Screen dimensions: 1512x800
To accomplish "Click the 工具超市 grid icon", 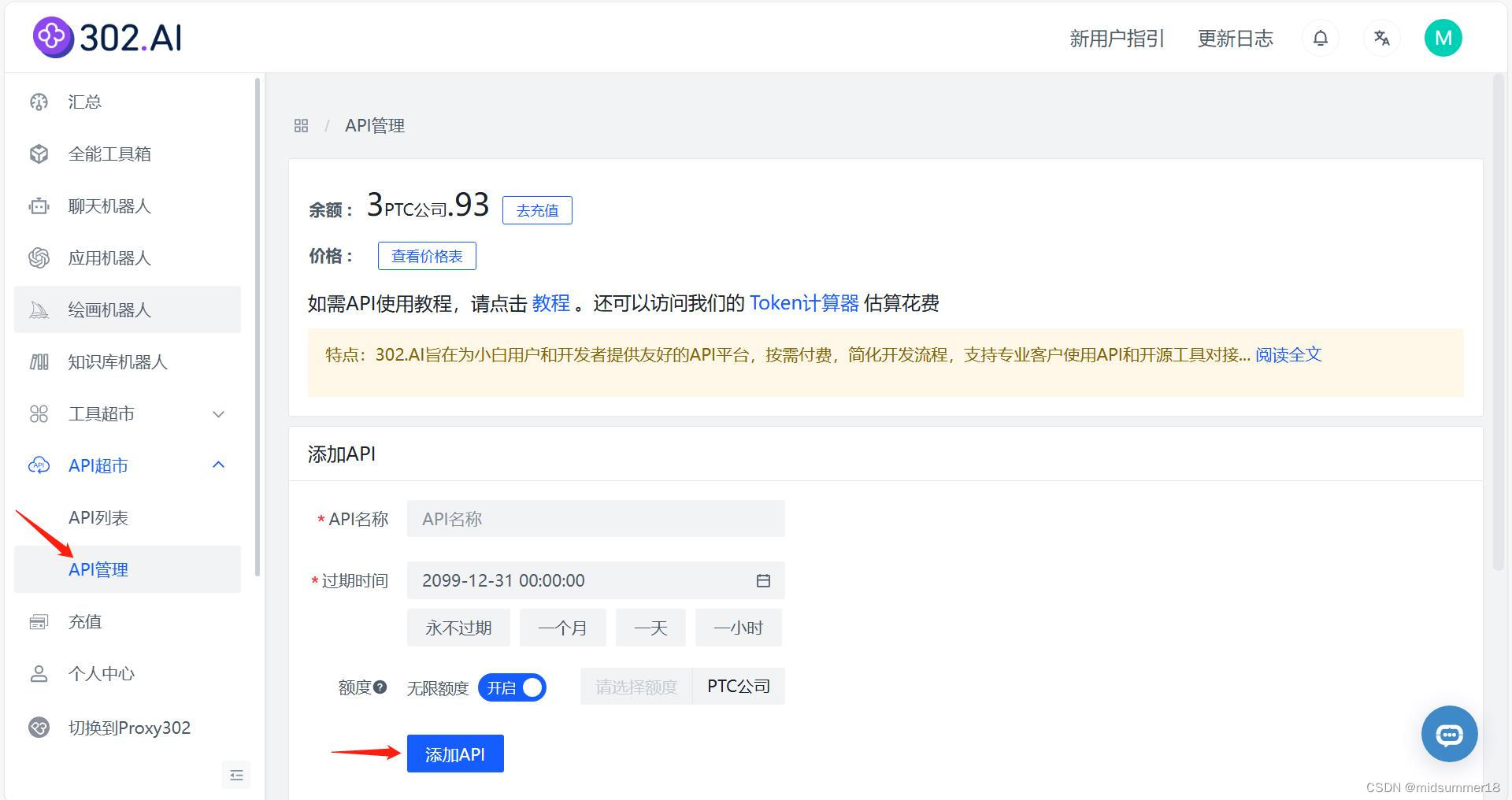I will click(39, 413).
